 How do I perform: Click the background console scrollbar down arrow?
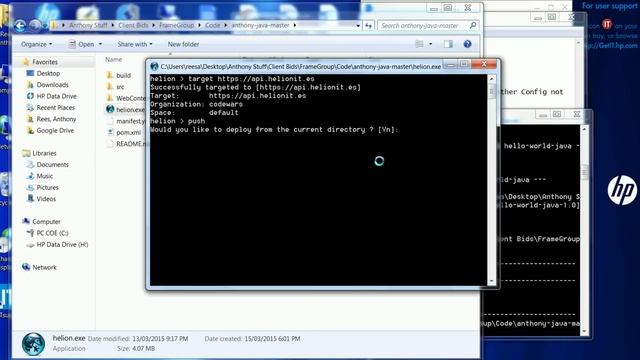[584, 331]
